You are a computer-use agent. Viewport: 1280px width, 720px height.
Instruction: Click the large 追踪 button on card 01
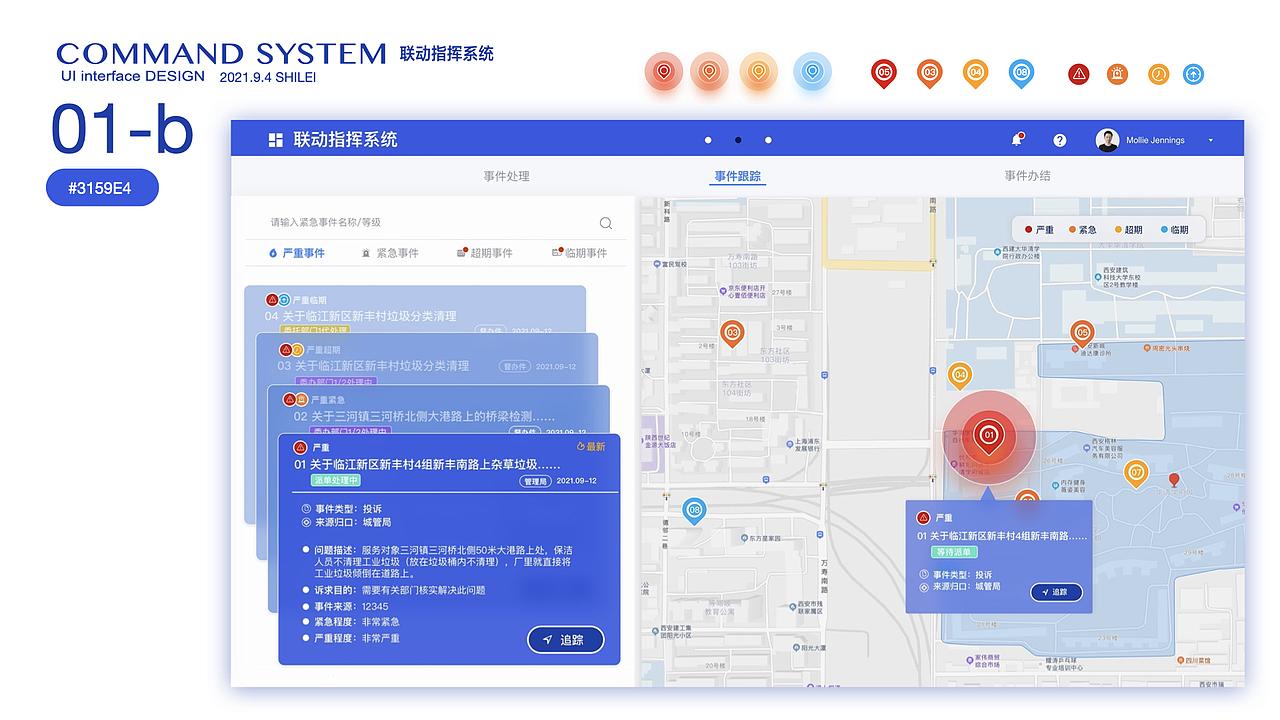click(566, 640)
